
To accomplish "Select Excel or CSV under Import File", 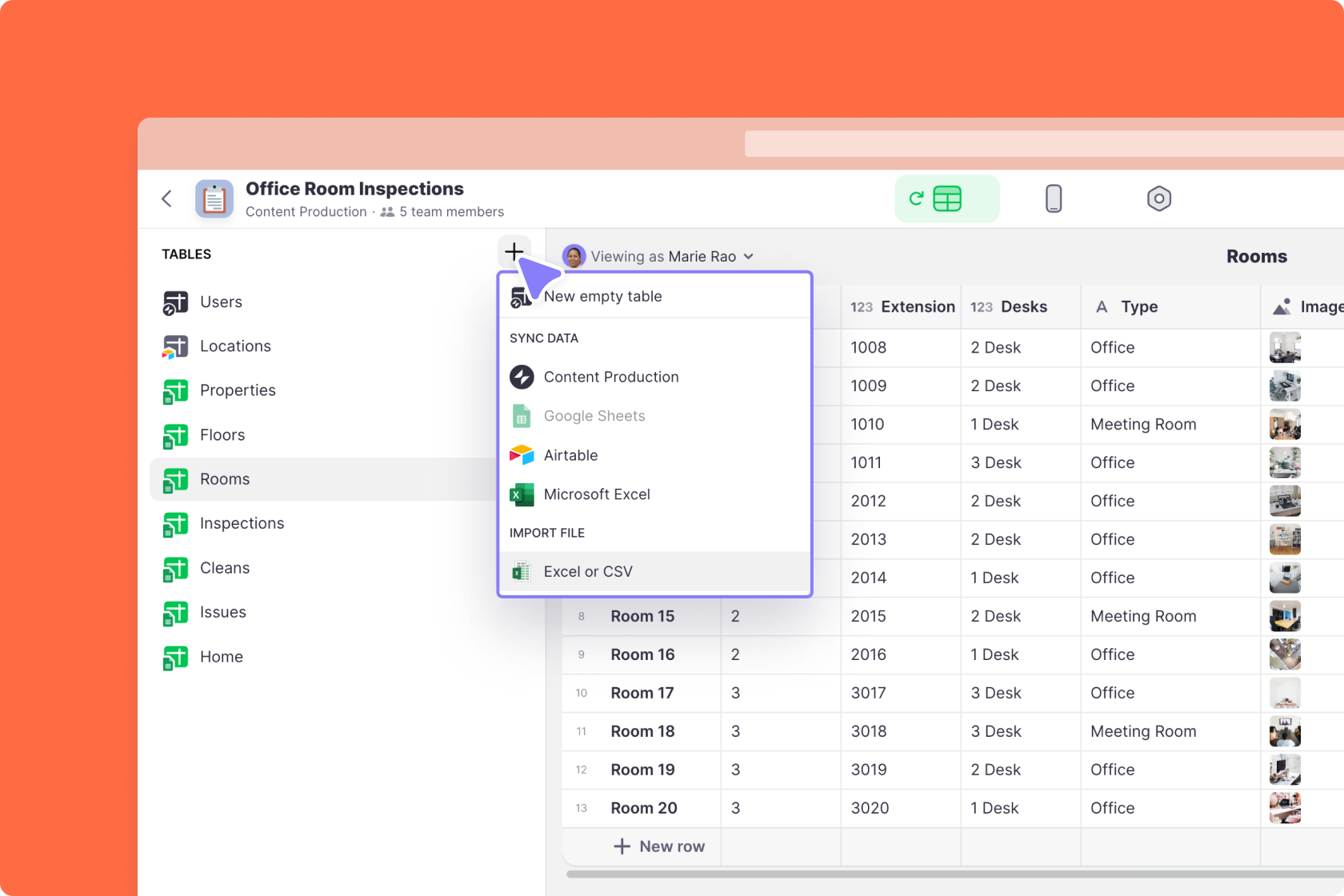I will (x=587, y=571).
